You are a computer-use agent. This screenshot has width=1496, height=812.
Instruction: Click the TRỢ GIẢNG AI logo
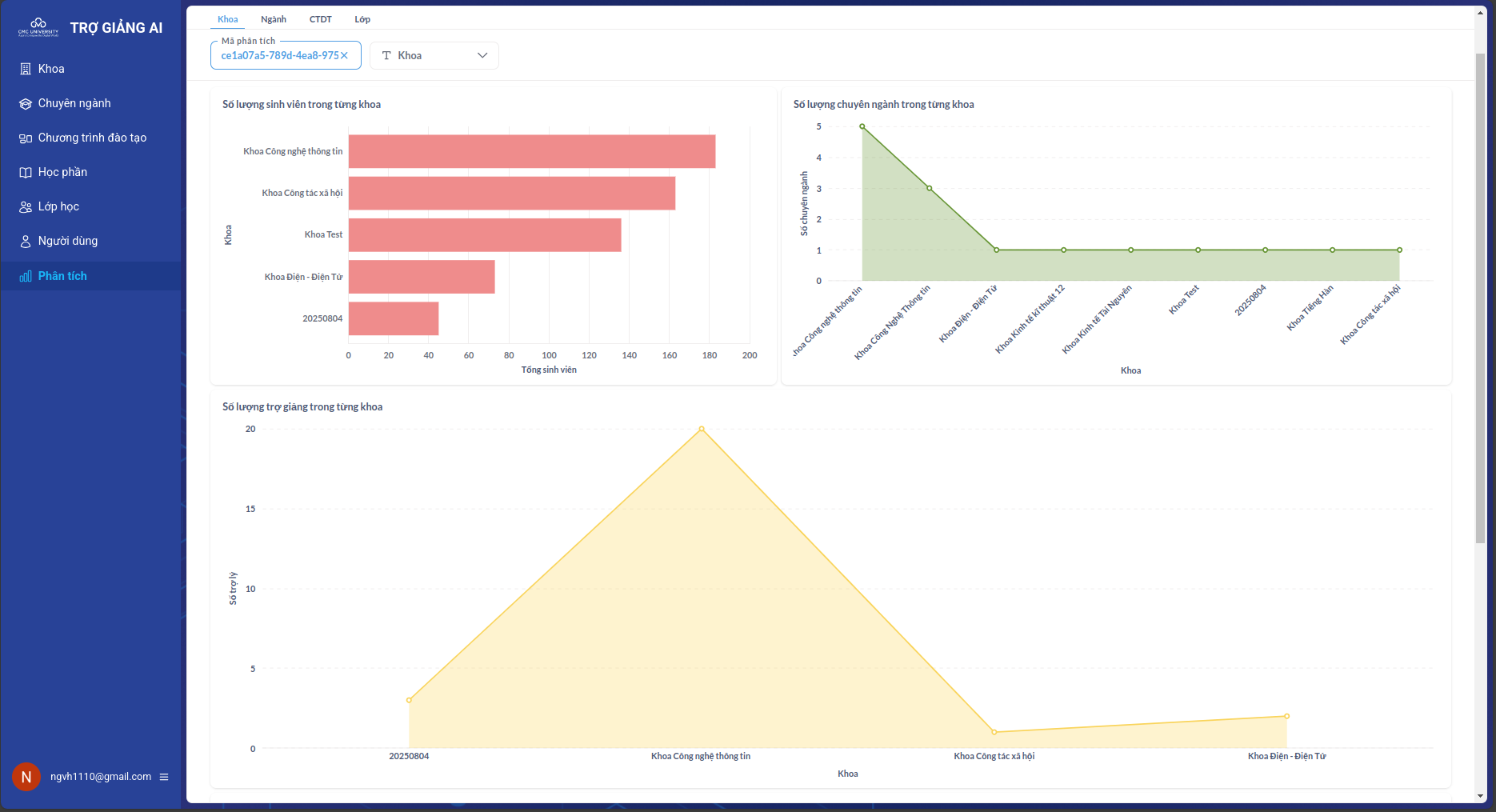coord(38,27)
